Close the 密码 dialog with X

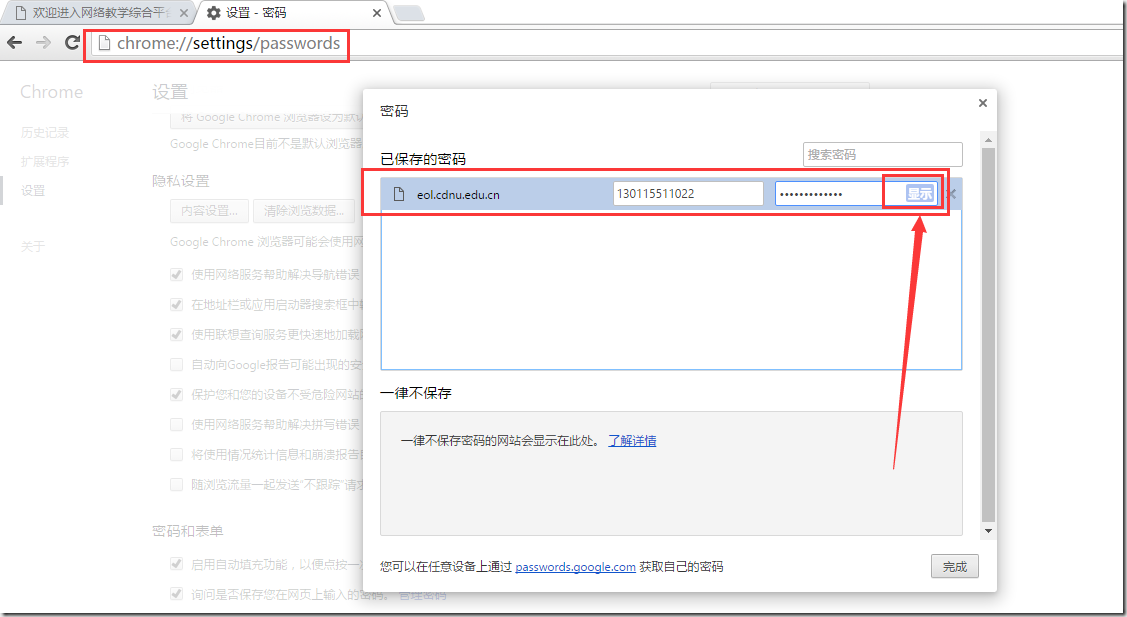coord(983,103)
